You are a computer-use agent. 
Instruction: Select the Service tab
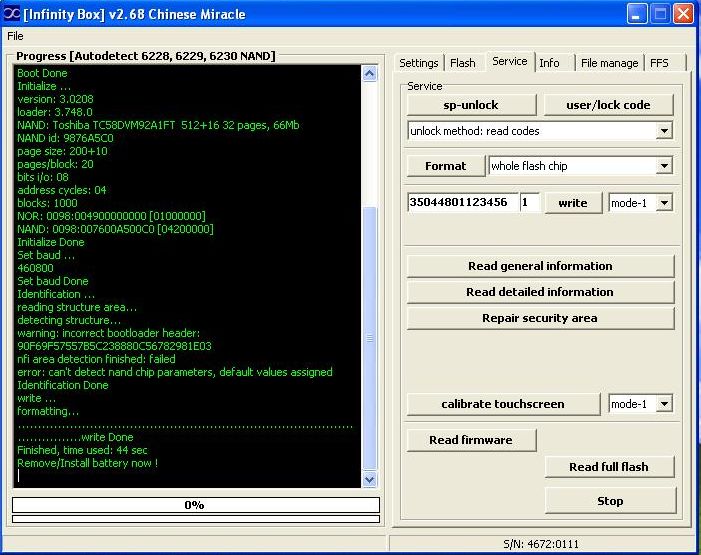click(x=510, y=61)
